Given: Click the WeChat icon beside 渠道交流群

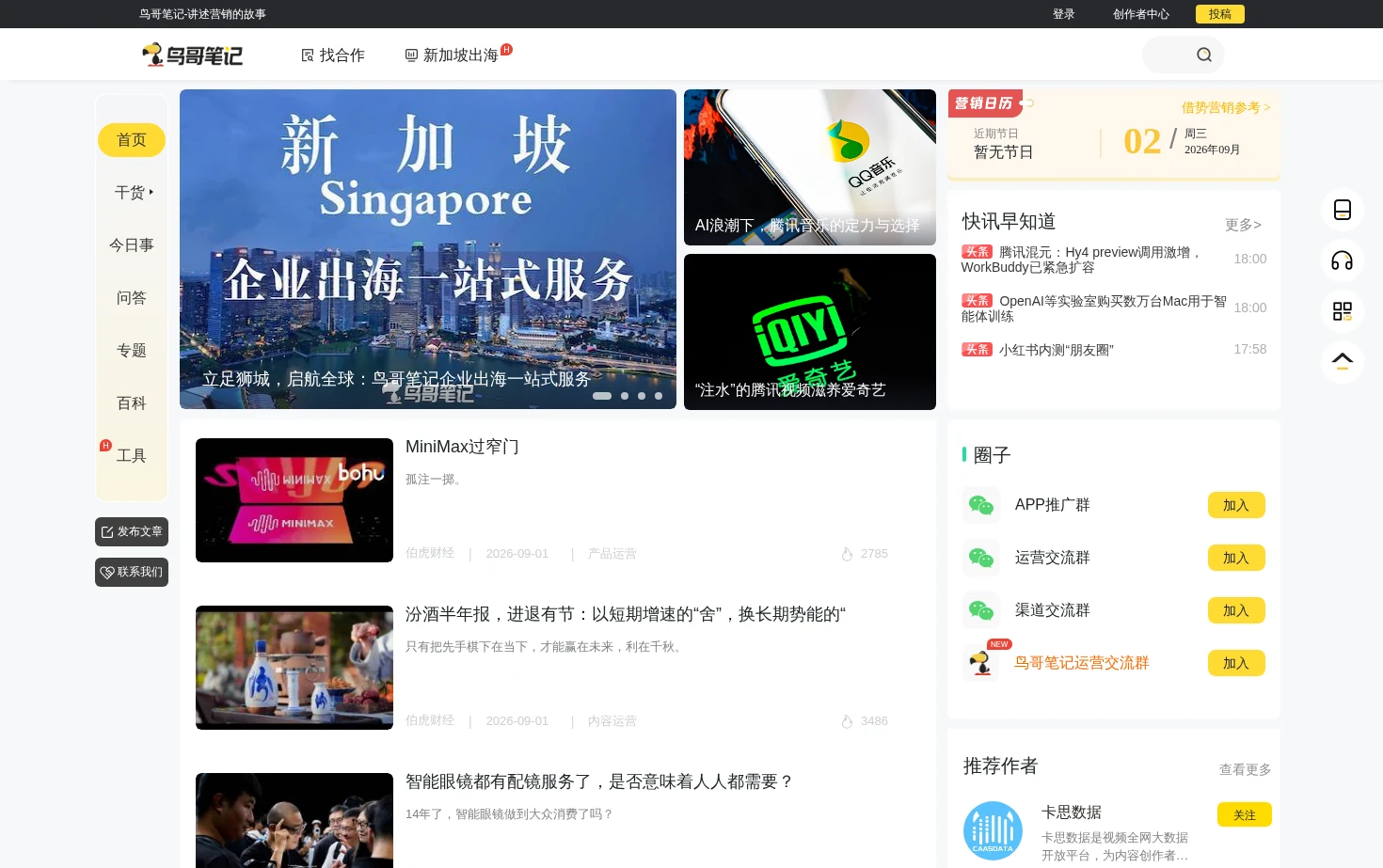Looking at the screenshot, I should click(x=981, y=610).
